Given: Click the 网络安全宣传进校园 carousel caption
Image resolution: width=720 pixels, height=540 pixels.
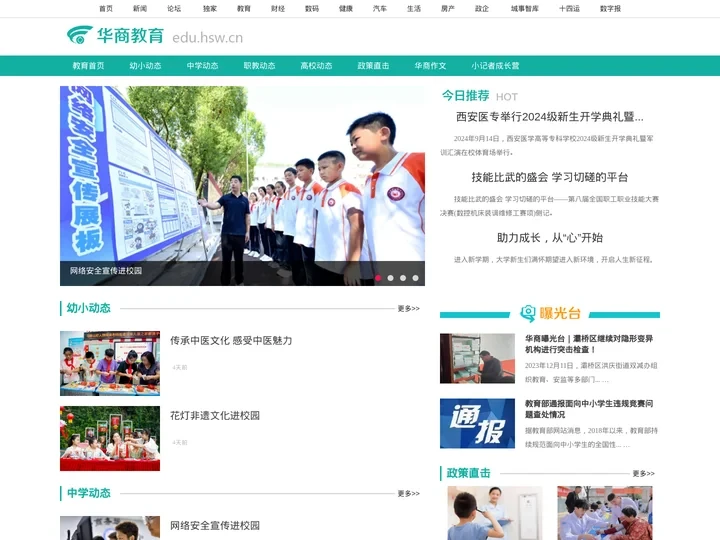Looking at the screenshot, I should 106,271.
